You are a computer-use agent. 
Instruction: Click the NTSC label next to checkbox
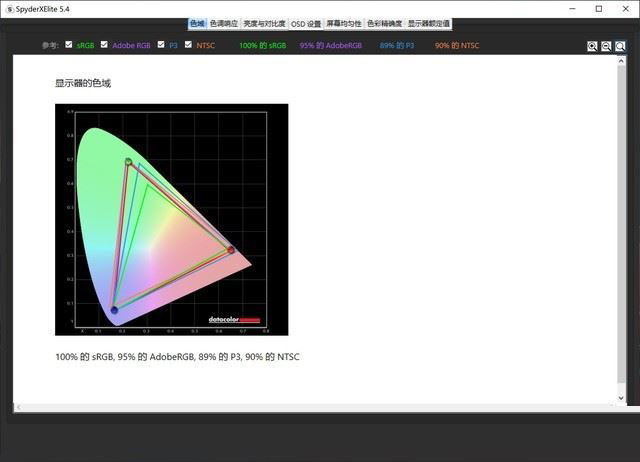pos(205,45)
